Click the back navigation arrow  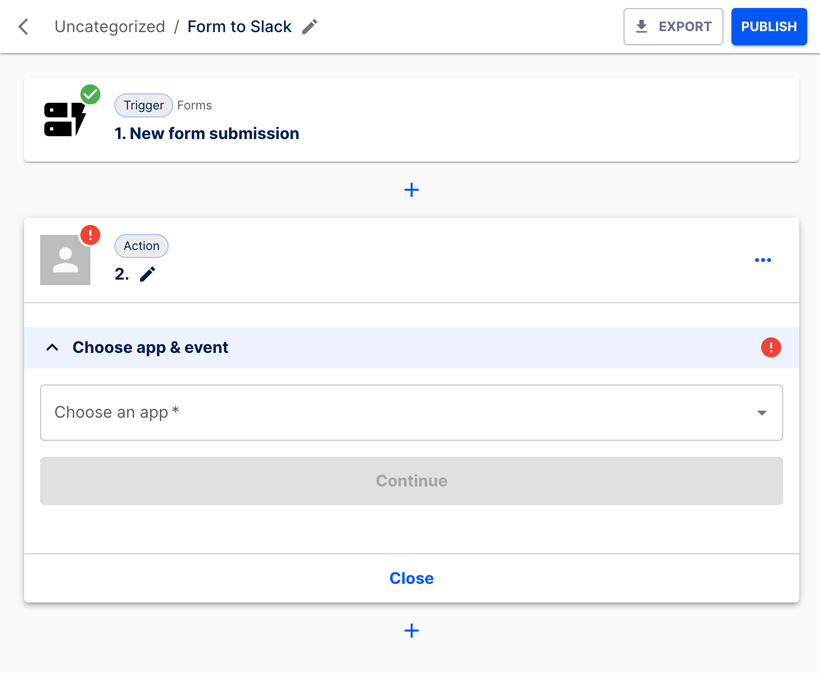click(22, 27)
